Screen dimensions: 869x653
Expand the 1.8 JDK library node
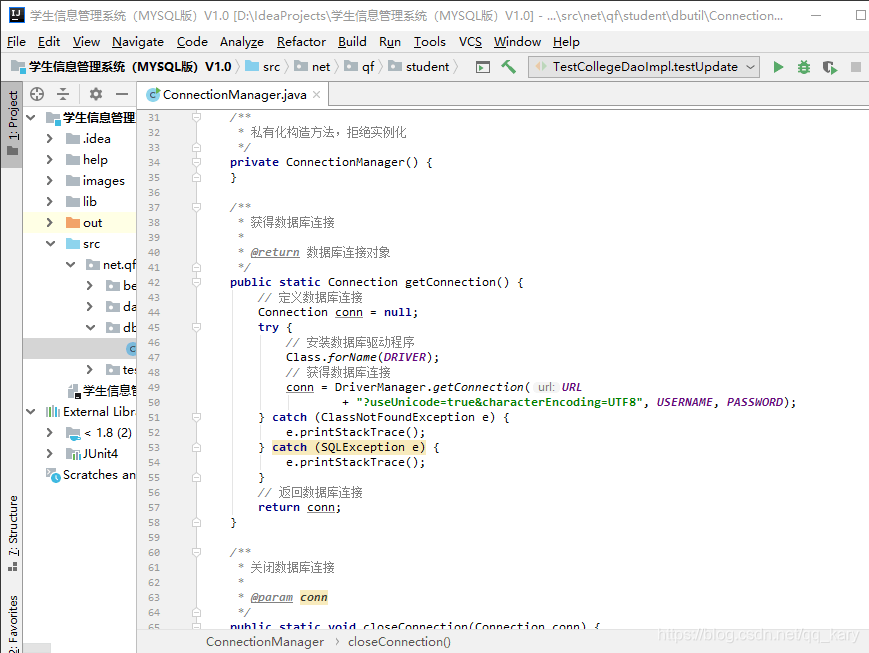click(50, 433)
